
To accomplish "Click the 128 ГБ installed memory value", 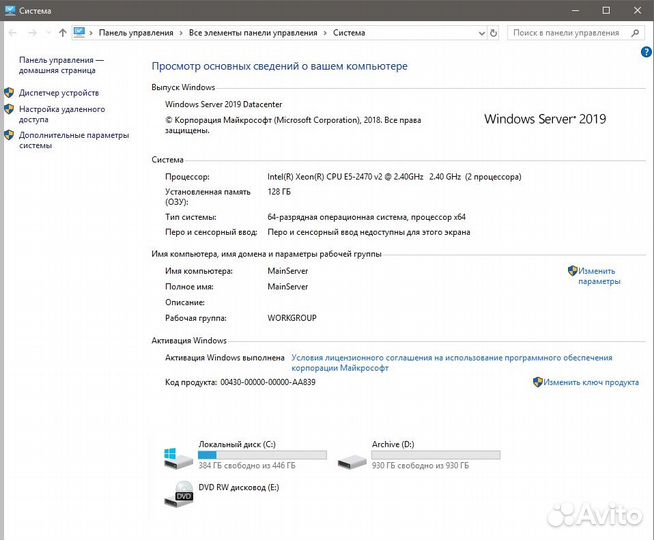I will (x=279, y=192).
